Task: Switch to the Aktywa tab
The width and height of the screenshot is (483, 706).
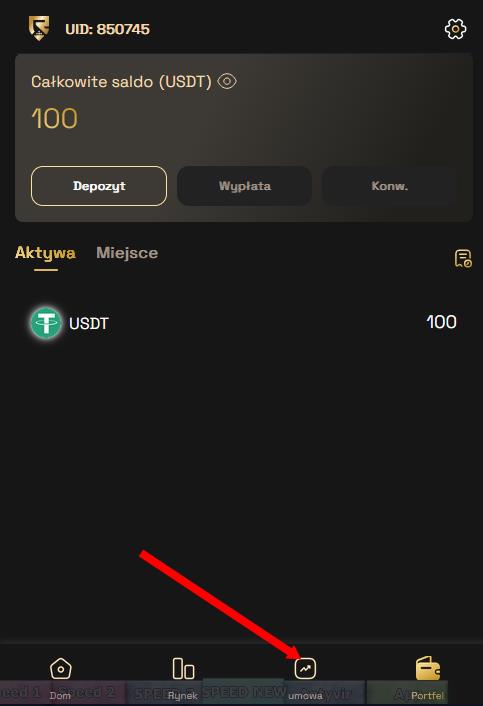Action: pos(45,253)
